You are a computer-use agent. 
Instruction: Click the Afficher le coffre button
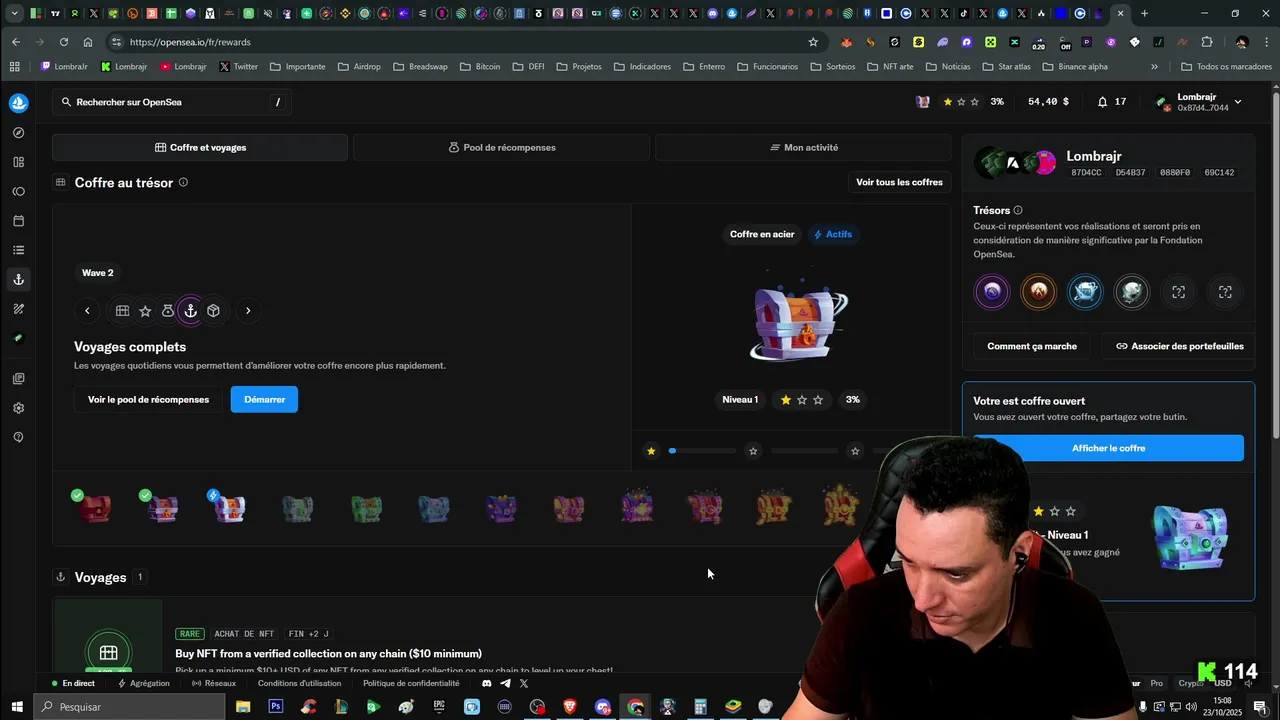pyautogui.click(x=1108, y=448)
